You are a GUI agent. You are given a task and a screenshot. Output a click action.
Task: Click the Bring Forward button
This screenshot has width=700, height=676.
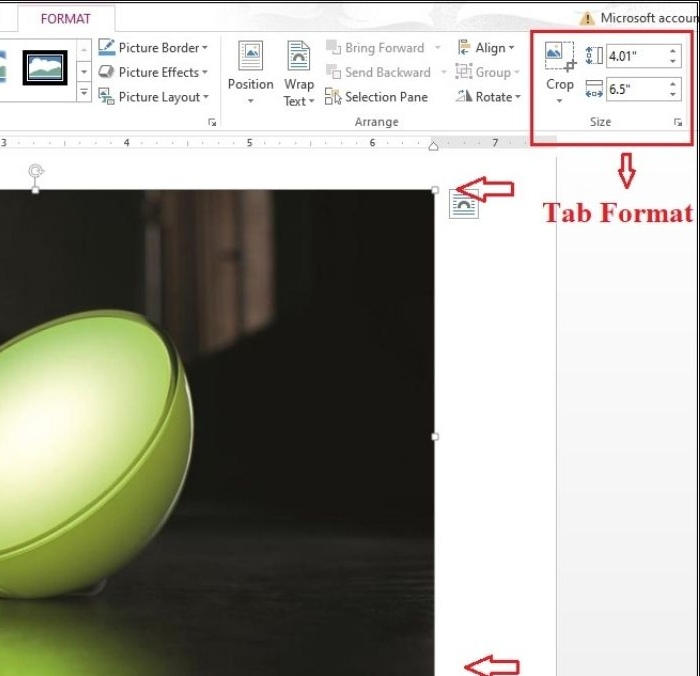(x=375, y=48)
